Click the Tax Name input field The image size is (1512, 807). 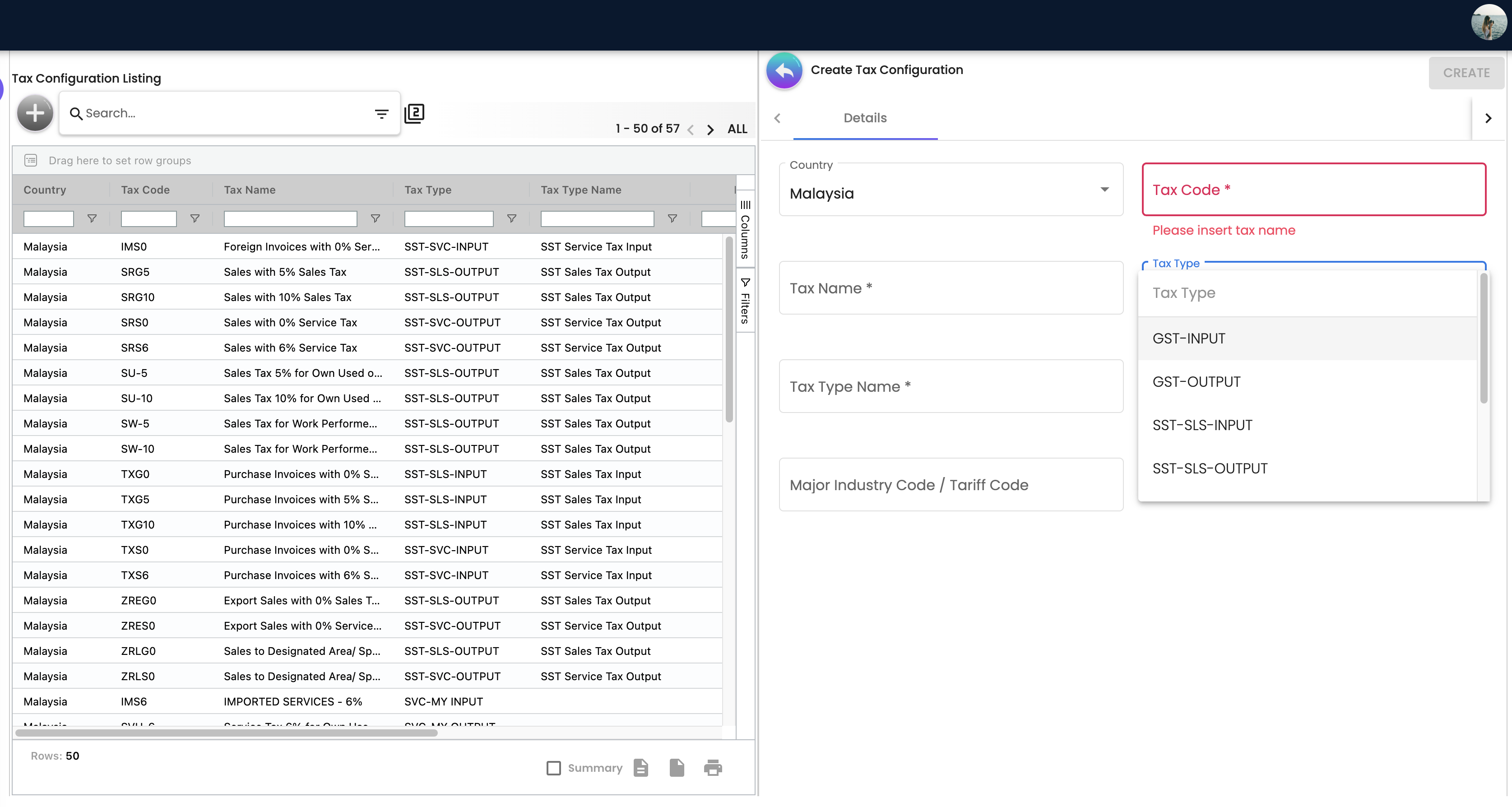[951, 288]
